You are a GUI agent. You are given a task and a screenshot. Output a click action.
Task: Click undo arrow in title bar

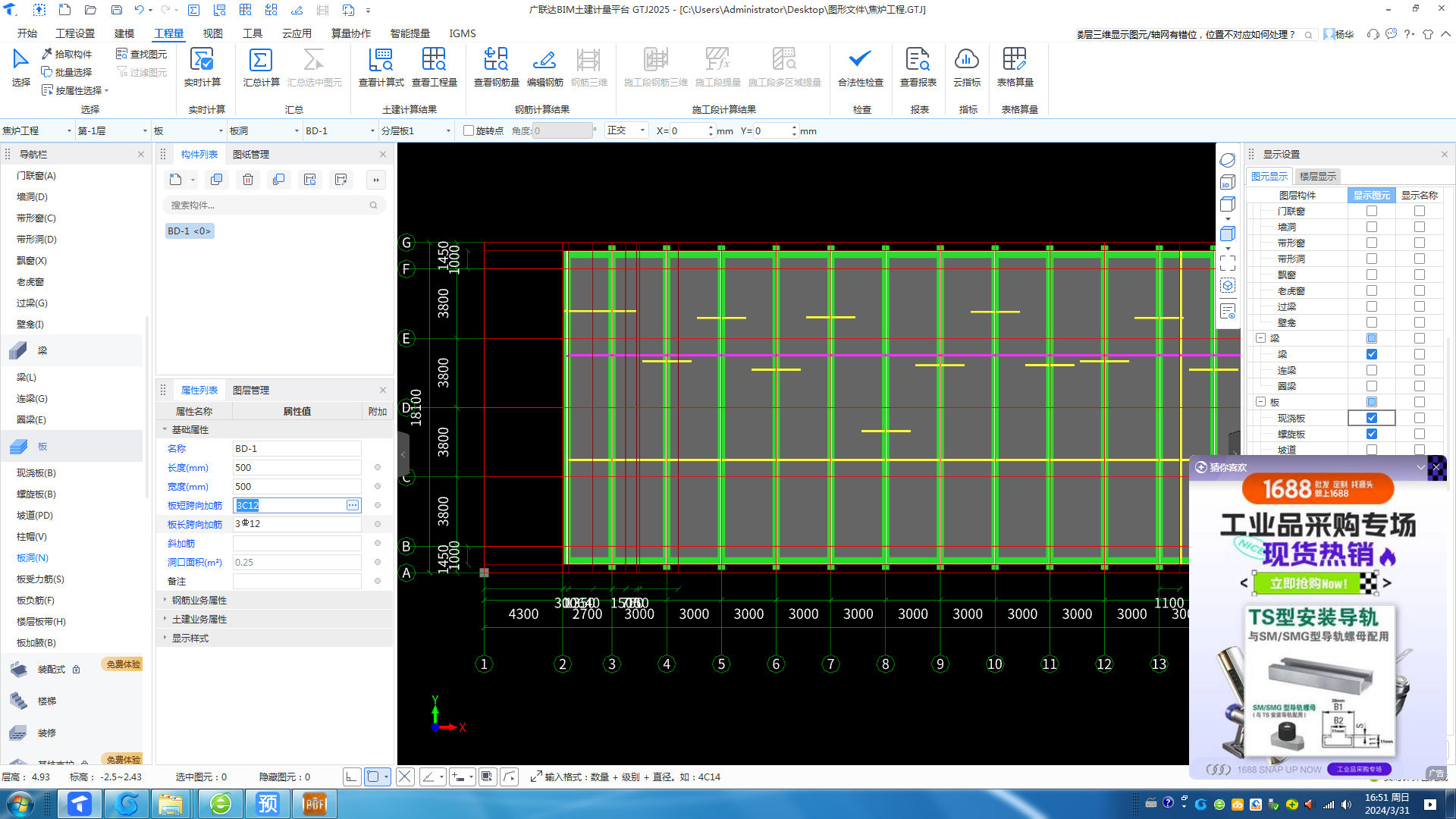click(x=139, y=10)
